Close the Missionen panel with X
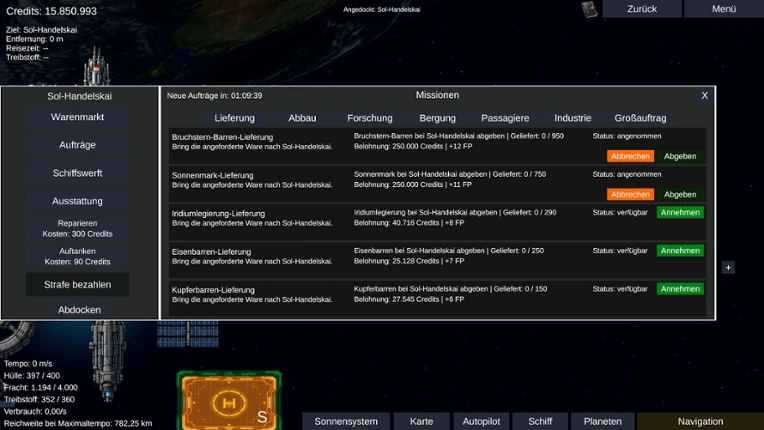Viewport: 764px width, 430px height. 705,95
